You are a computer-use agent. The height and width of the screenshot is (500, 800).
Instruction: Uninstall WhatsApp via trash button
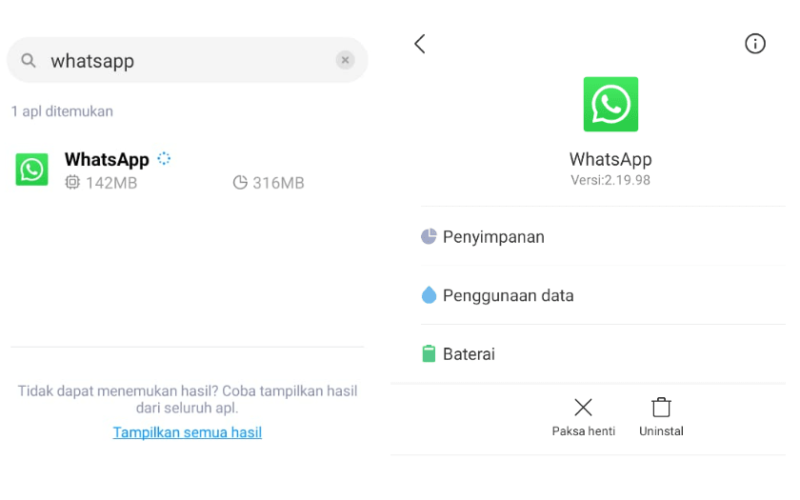pyautogui.click(x=661, y=417)
